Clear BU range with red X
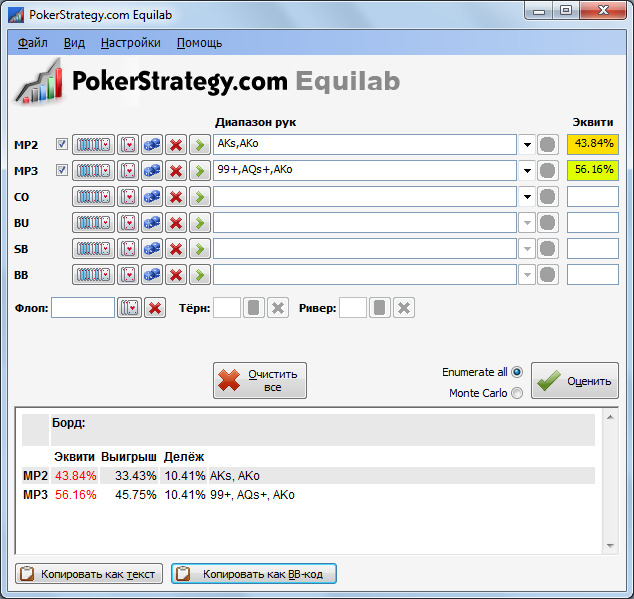The height and width of the screenshot is (599, 634). click(x=176, y=222)
